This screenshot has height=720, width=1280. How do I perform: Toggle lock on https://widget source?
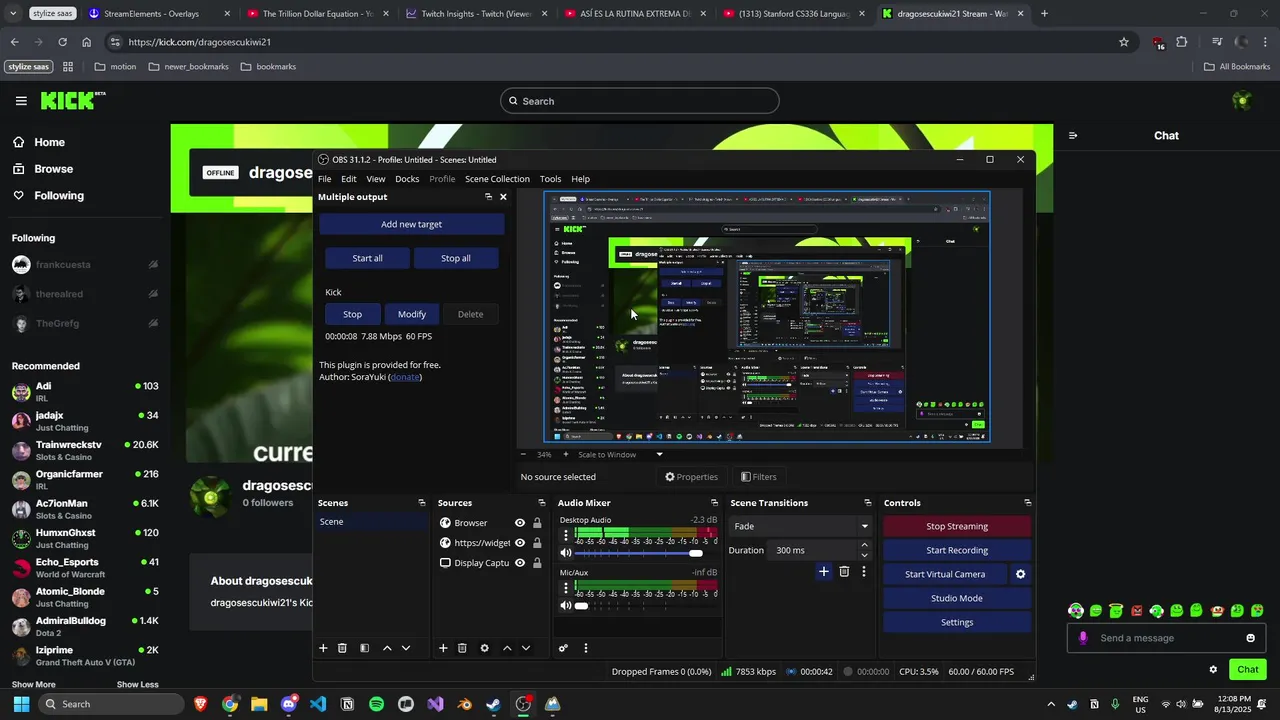[x=537, y=543]
